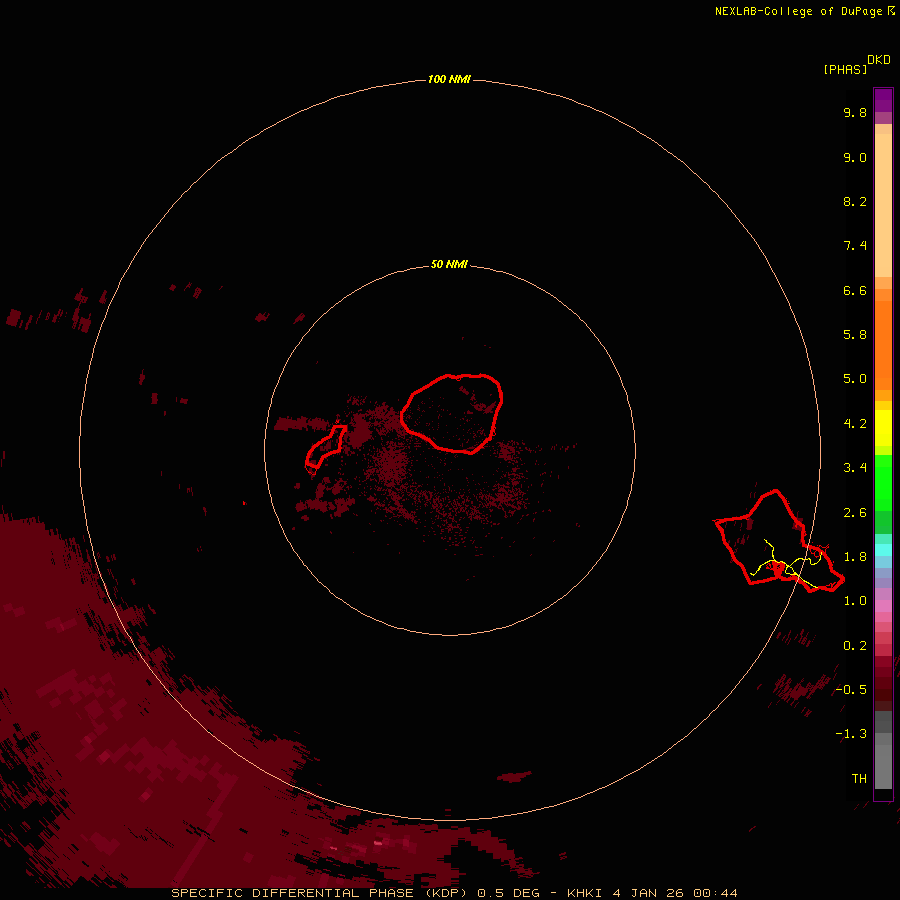The width and height of the screenshot is (900, 900).
Task: Pick the yellow color bar segment
Action: click(x=883, y=428)
